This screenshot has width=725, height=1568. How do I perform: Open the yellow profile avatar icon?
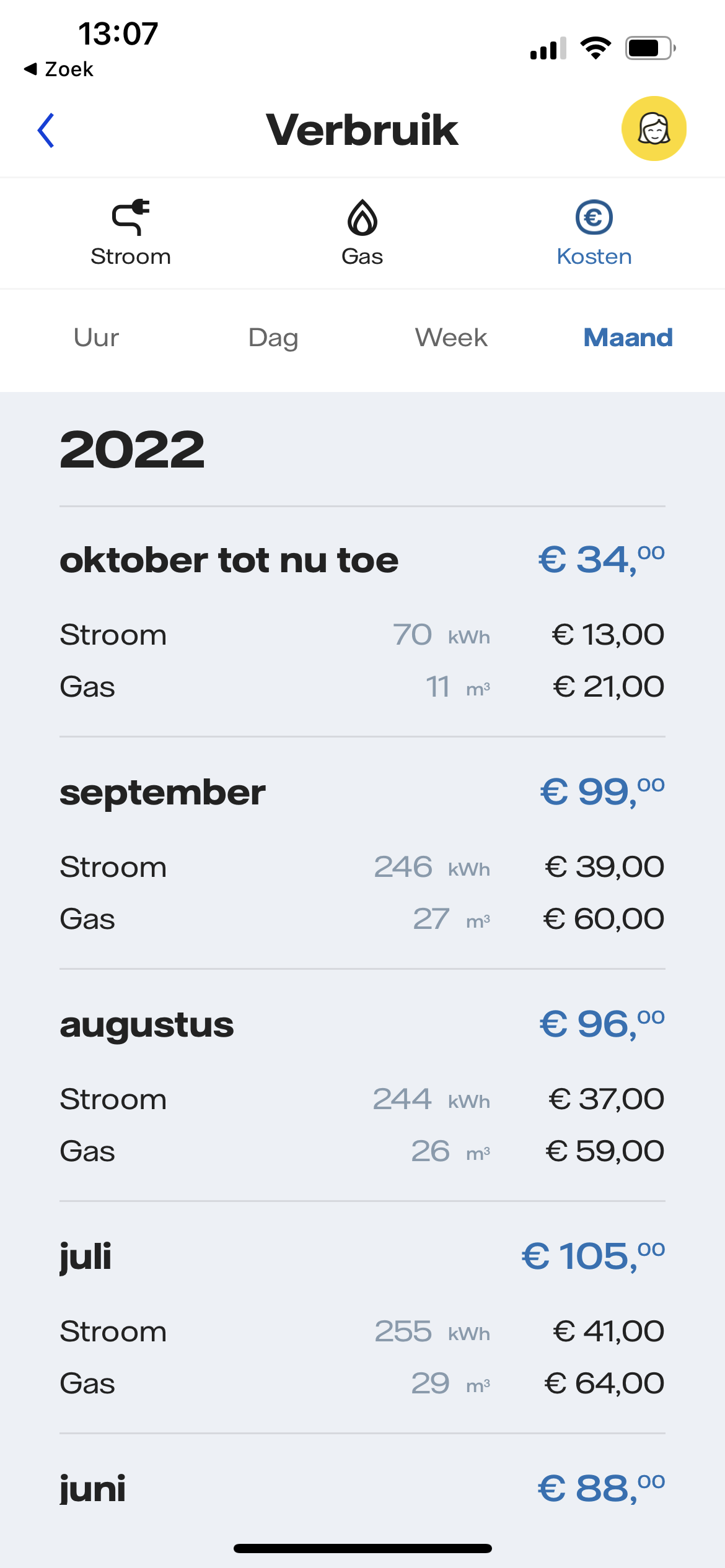(x=654, y=129)
